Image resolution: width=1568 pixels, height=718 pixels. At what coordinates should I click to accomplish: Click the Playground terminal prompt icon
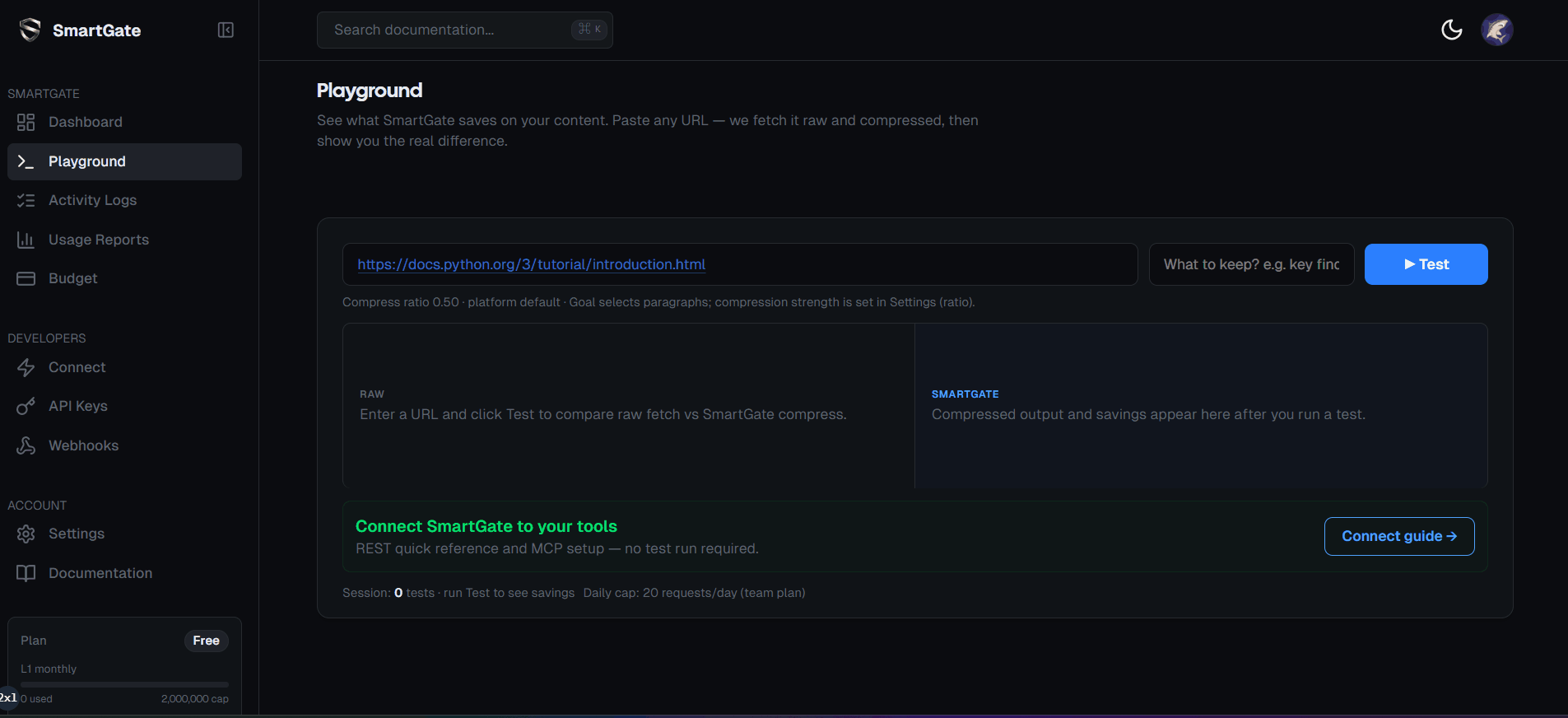click(26, 161)
